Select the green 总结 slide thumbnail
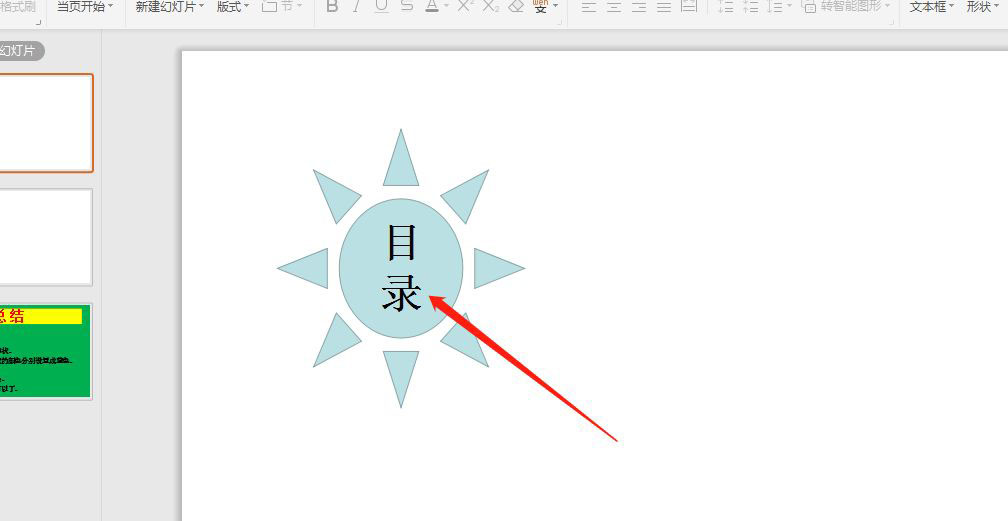1008x521 pixels. [46, 352]
